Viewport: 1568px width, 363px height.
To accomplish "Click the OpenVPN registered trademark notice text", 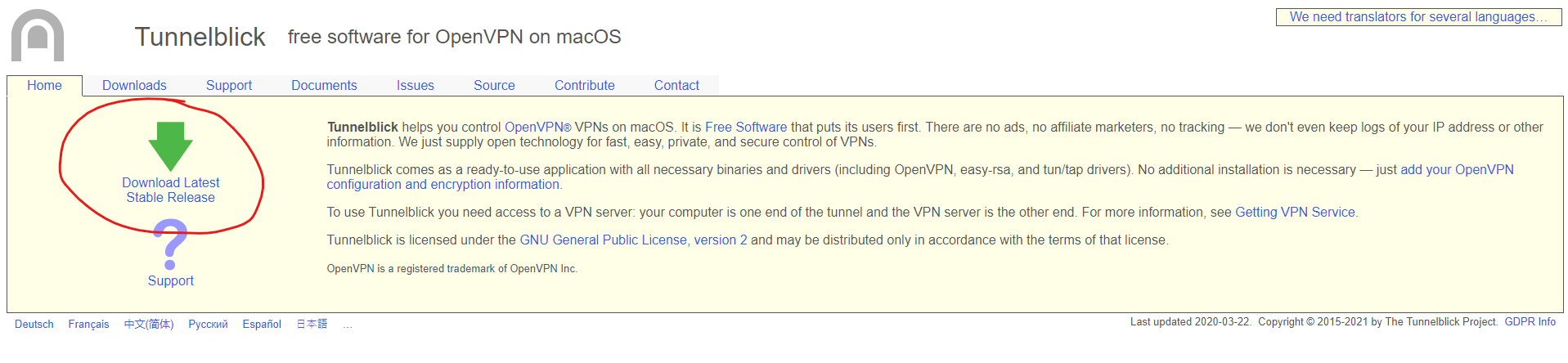I will click(x=452, y=268).
